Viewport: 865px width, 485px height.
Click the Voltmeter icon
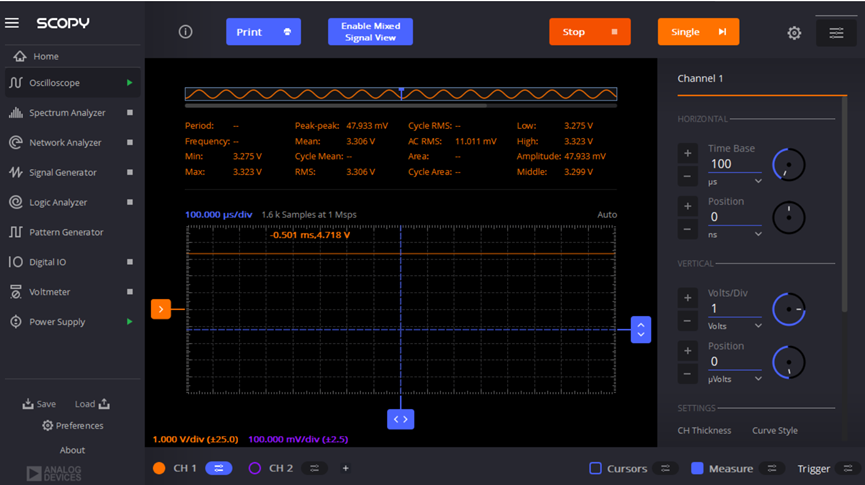point(15,292)
